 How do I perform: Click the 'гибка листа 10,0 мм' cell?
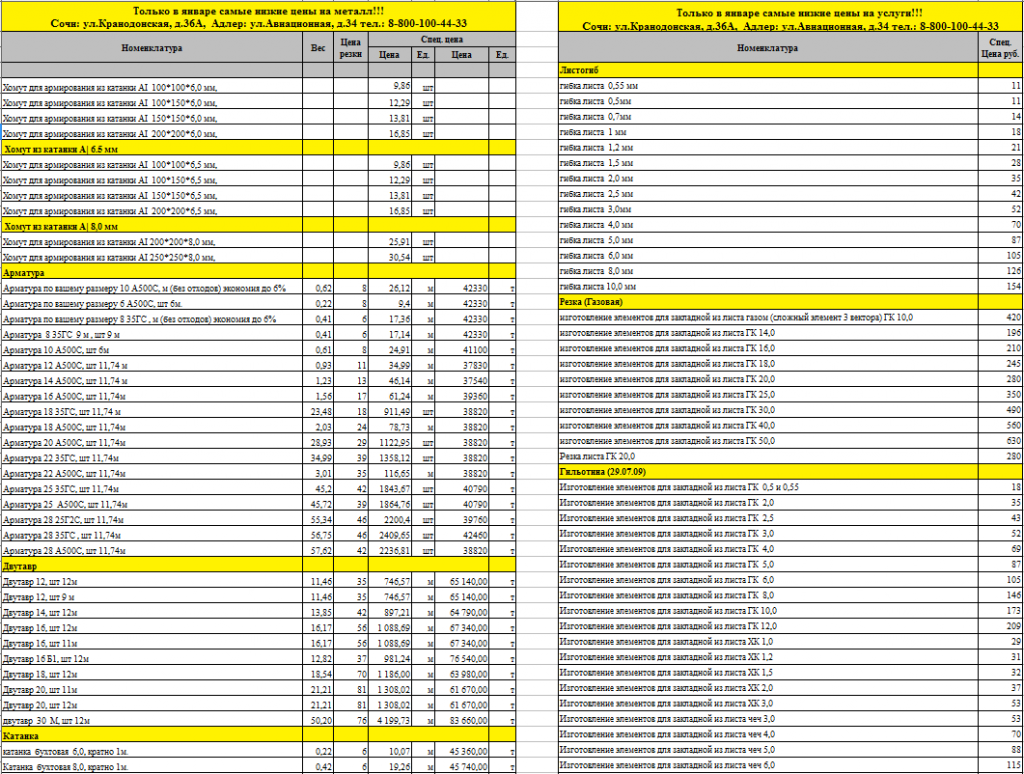point(597,286)
